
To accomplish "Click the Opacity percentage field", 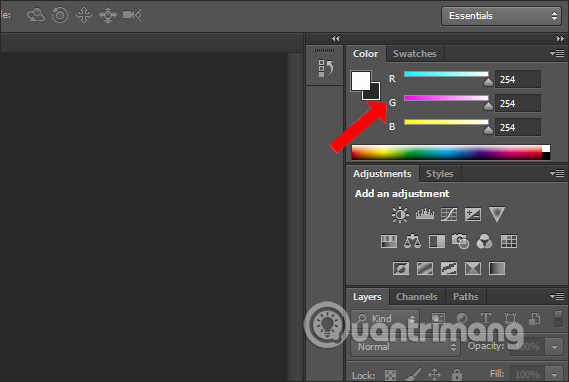I will click(x=528, y=347).
